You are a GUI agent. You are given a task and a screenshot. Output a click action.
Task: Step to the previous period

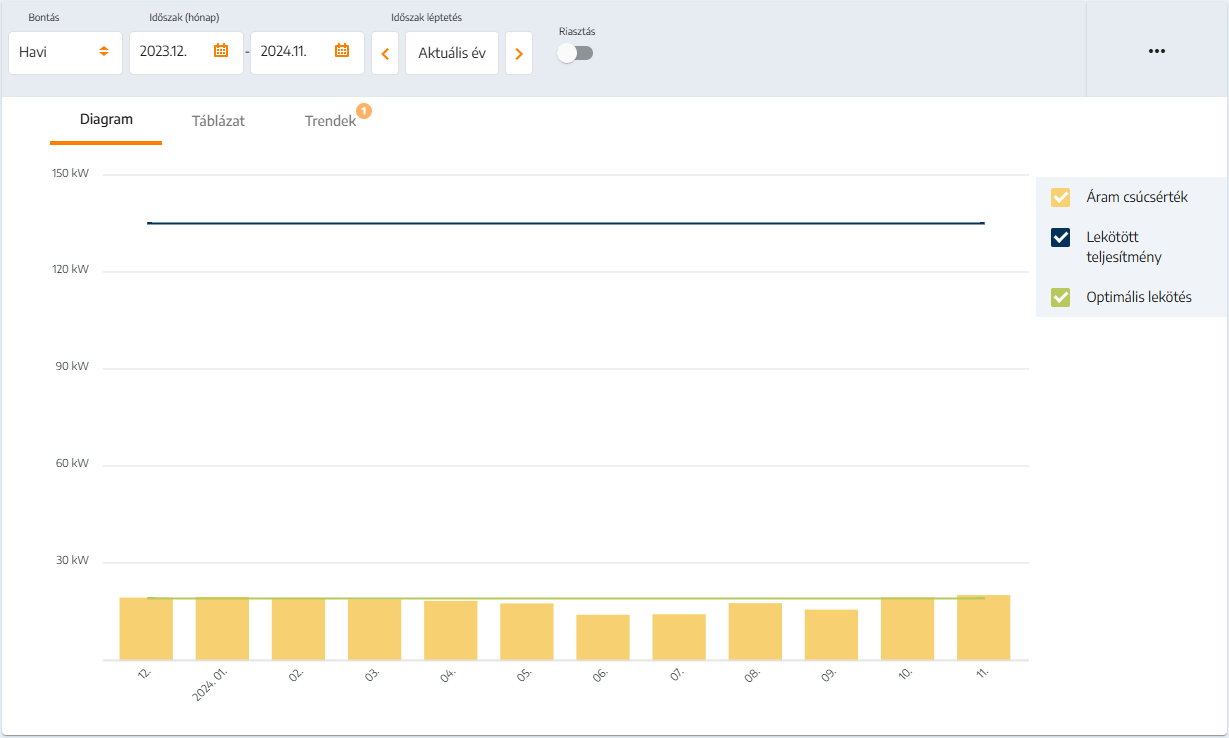tap(385, 53)
